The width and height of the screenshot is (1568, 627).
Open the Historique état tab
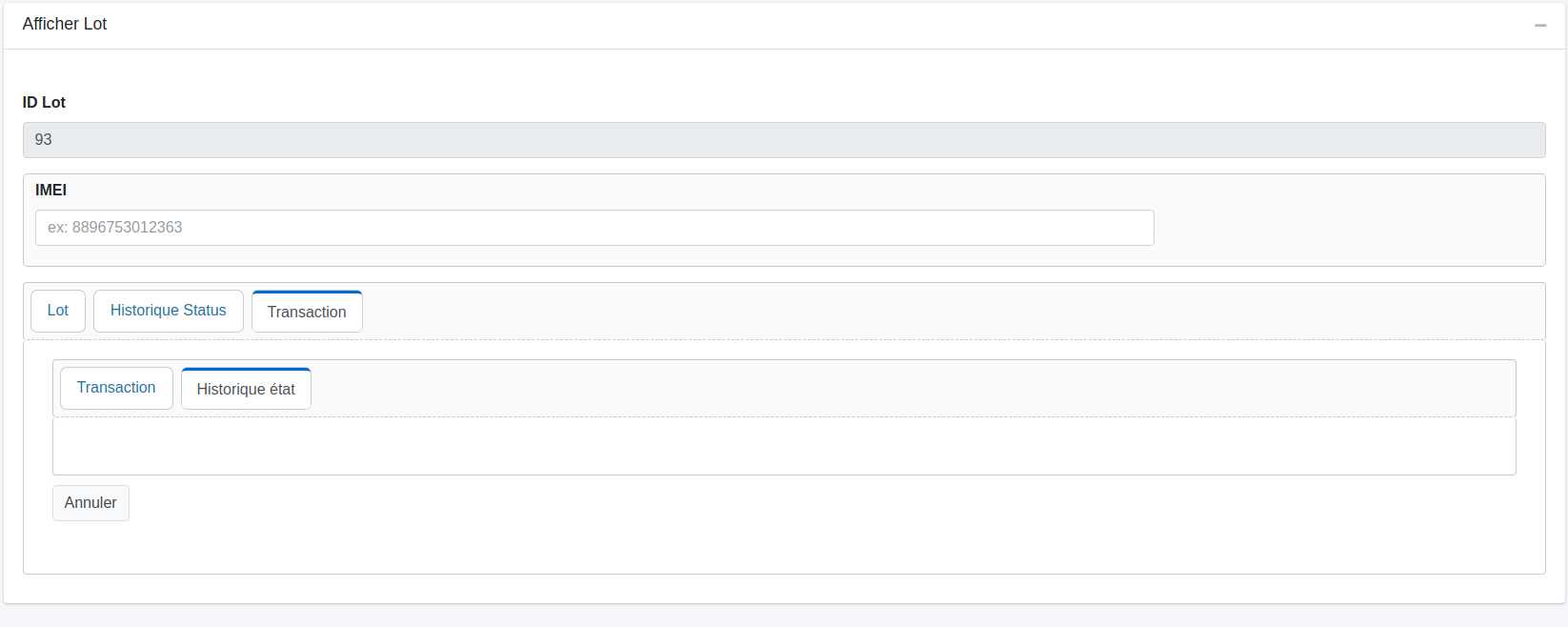tap(246, 388)
